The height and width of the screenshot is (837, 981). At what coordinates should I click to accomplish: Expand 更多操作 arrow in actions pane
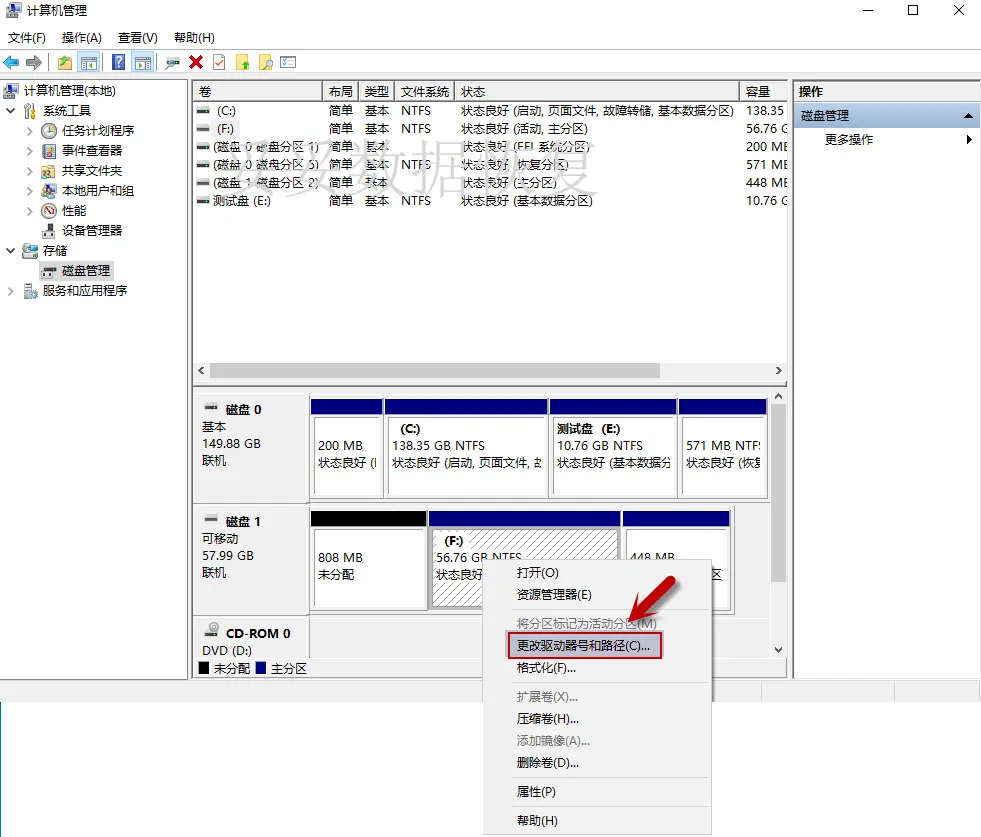pyautogui.click(x=968, y=140)
